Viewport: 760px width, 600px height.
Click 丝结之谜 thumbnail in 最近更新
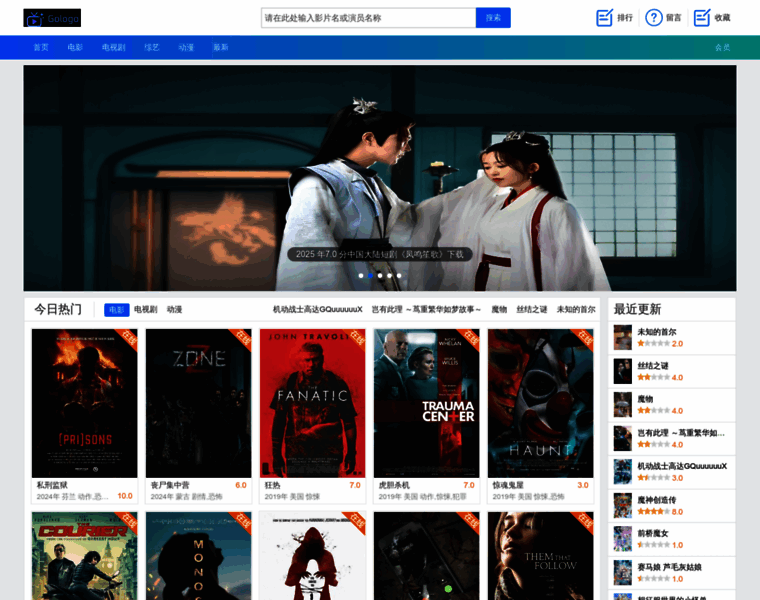(623, 371)
